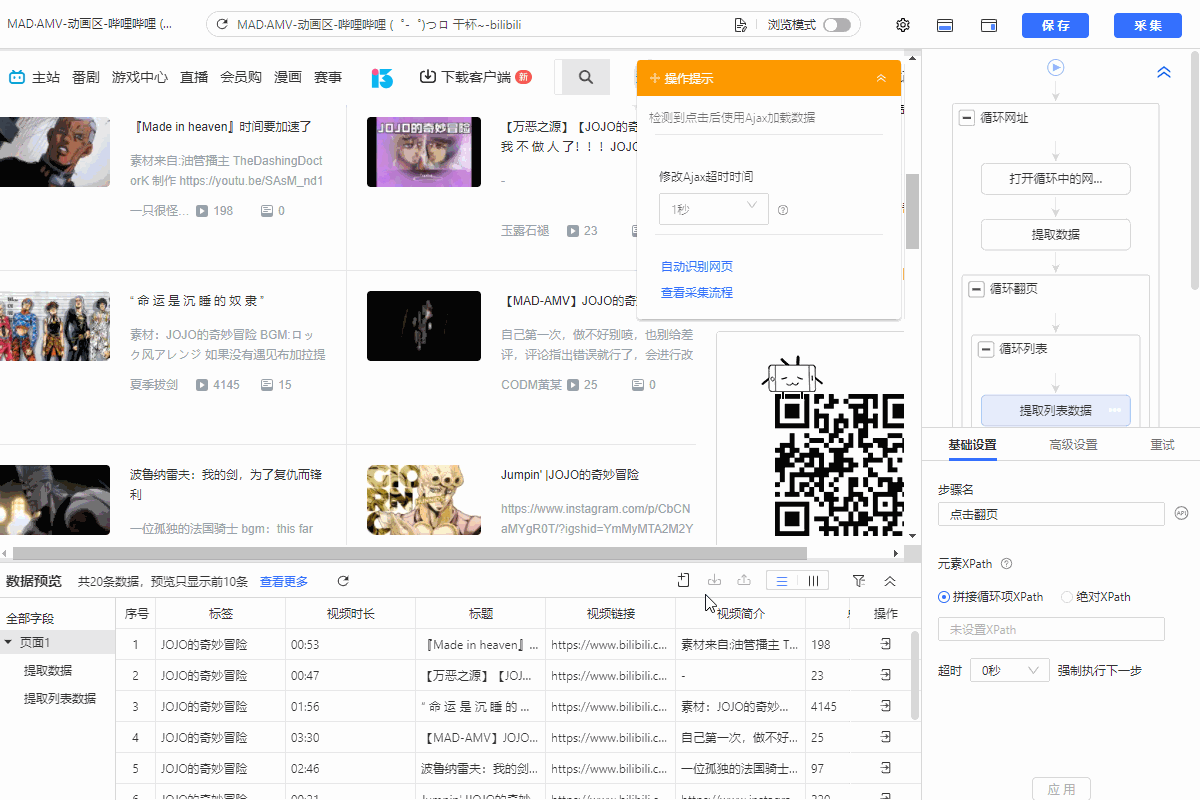Open the 漫画 nav item
1200x800 pixels.
[288, 77]
